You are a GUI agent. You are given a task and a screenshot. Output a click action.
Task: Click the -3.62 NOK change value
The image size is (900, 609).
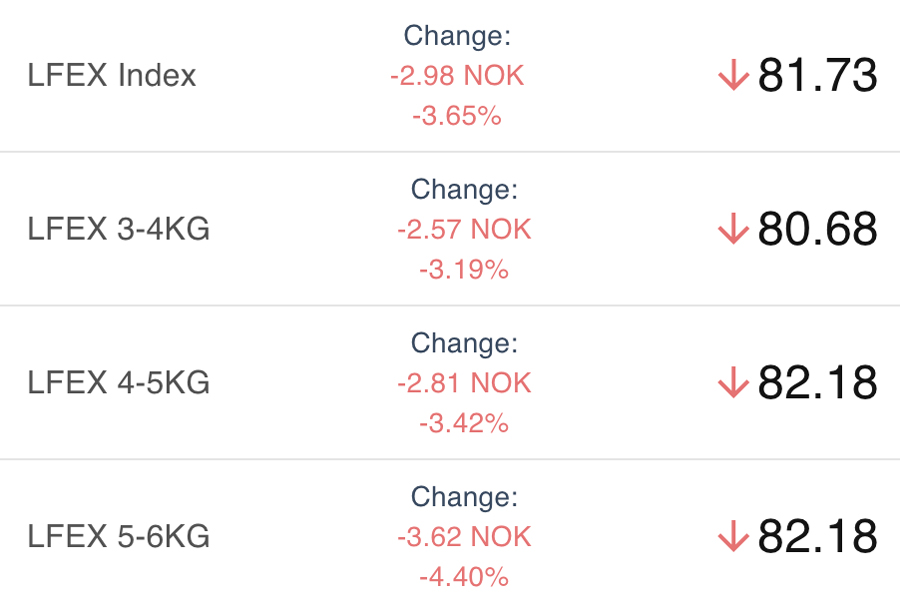click(464, 537)
